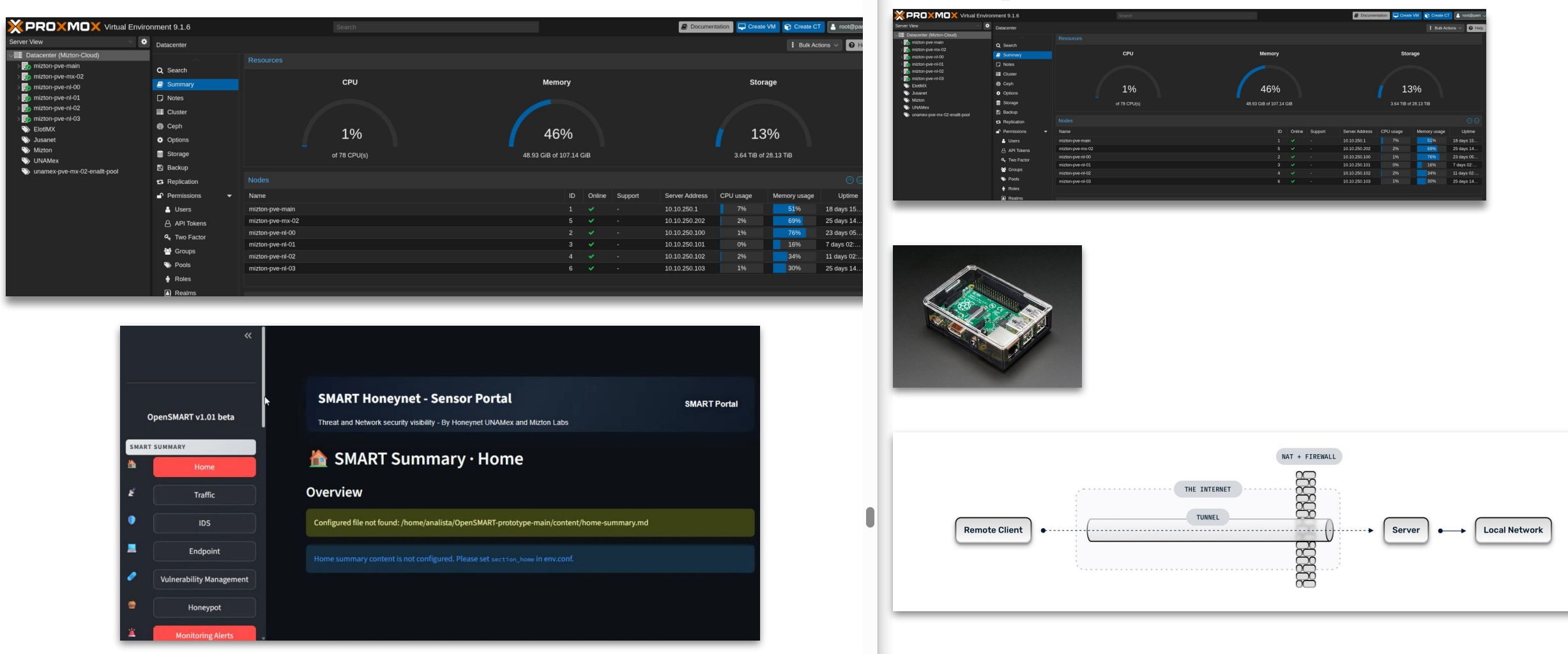
Task: Collapse the OpenSMART sidebar with double chevron
Action: [x=248, y=336]
